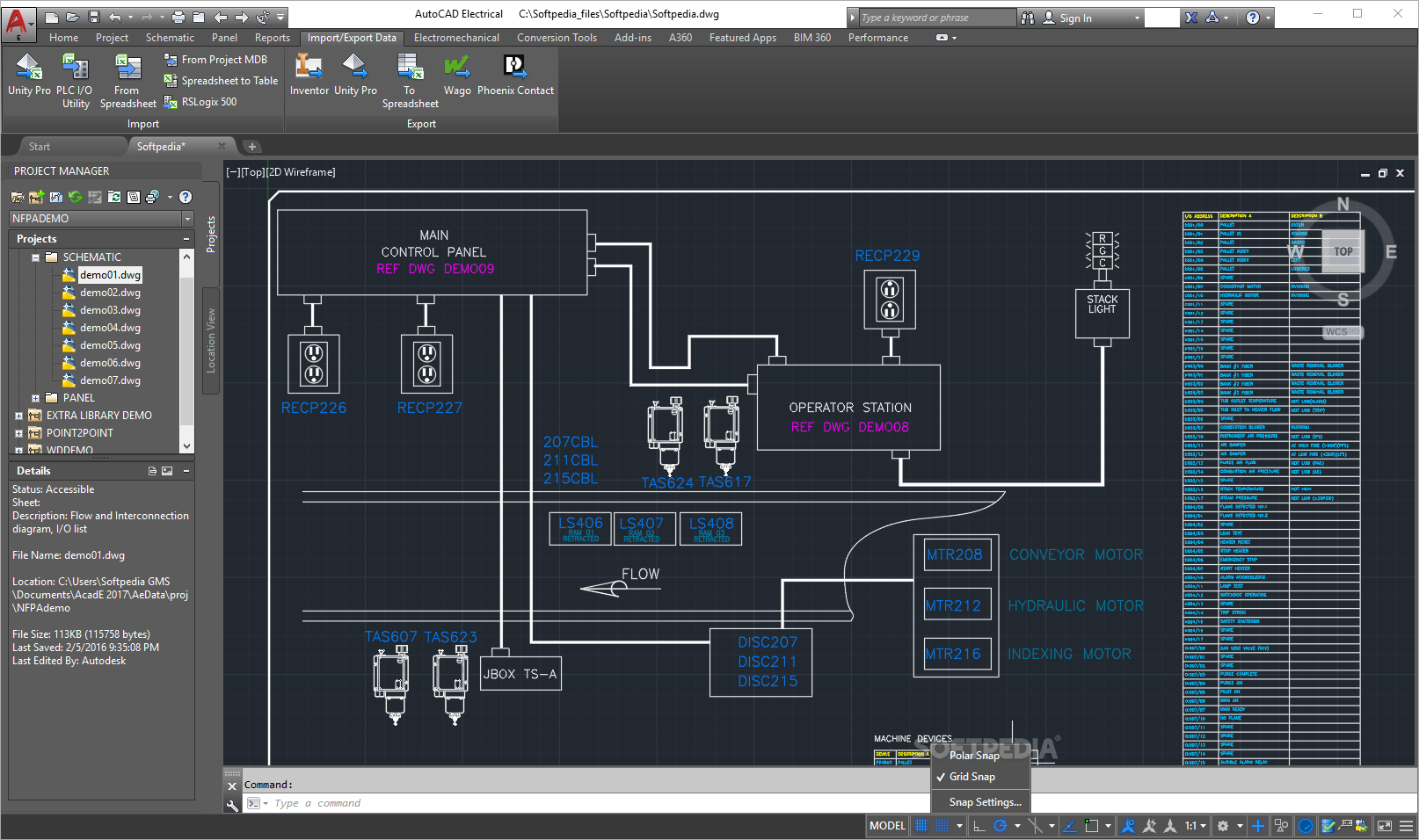Click the New Project icon
Image resolution: width=1419 pixels, height=840 pixels.
coord(36,197)
